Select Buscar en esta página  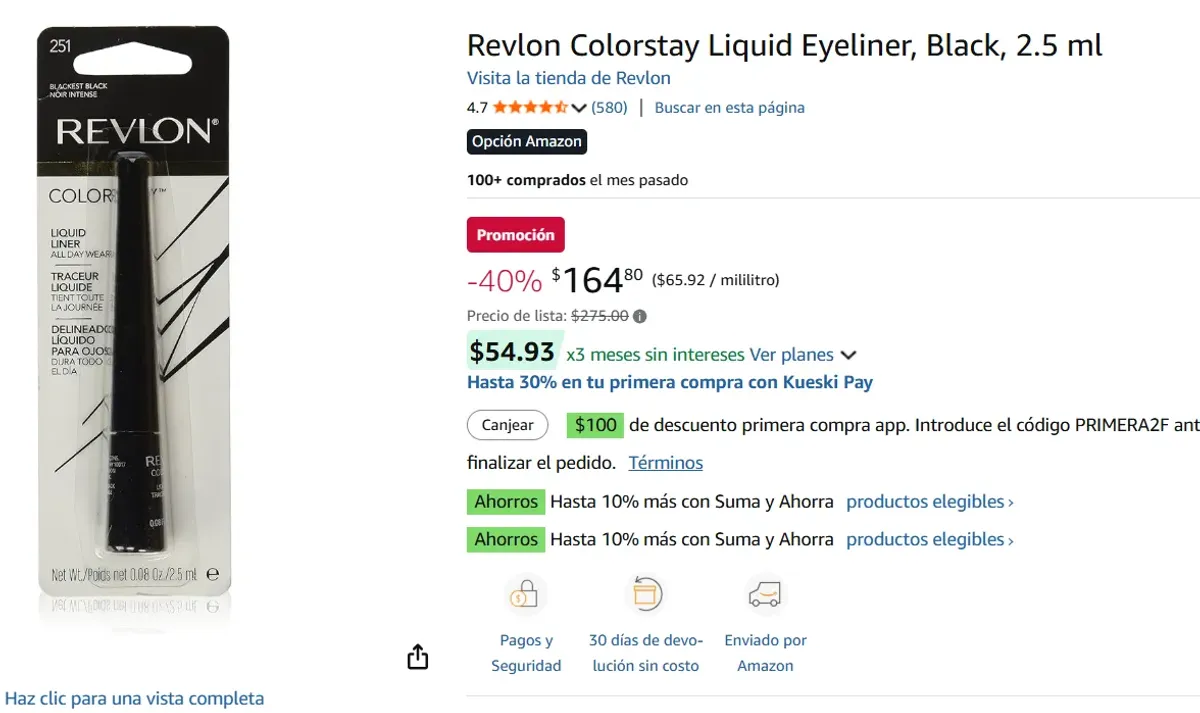[729, 107]
